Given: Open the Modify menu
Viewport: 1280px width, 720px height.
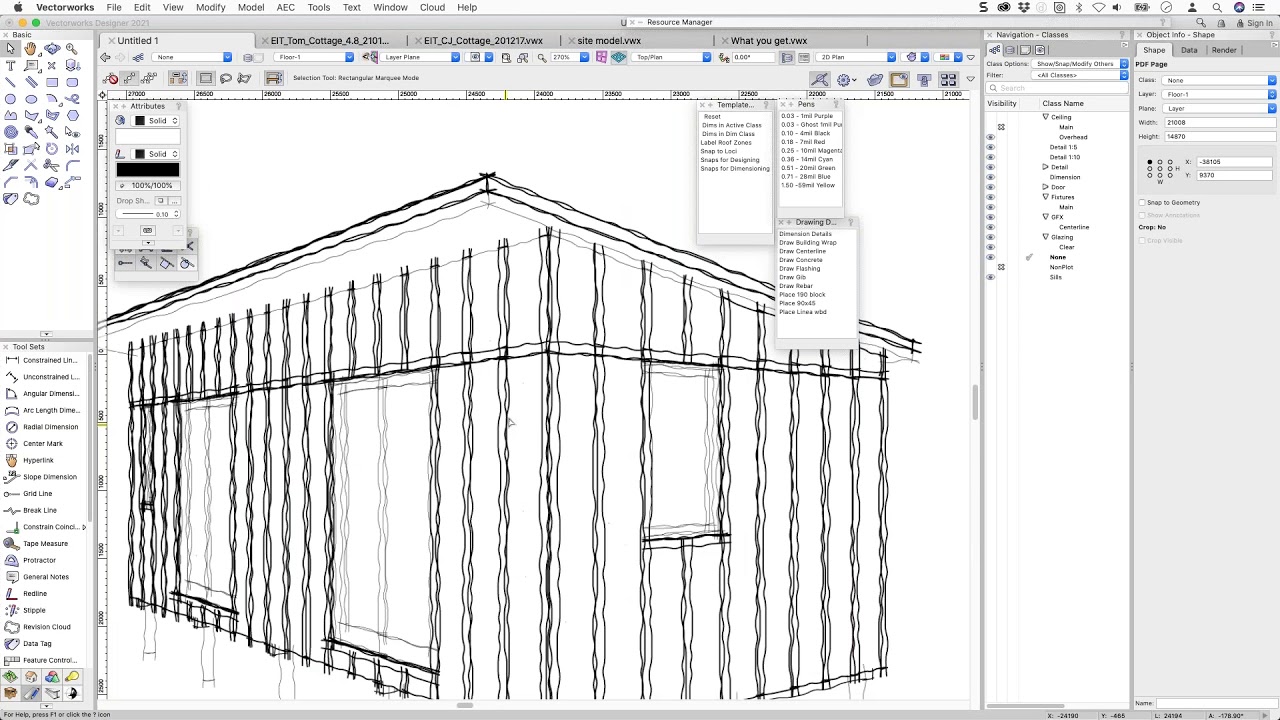Looking at the screenshot, I should [210, 7].
